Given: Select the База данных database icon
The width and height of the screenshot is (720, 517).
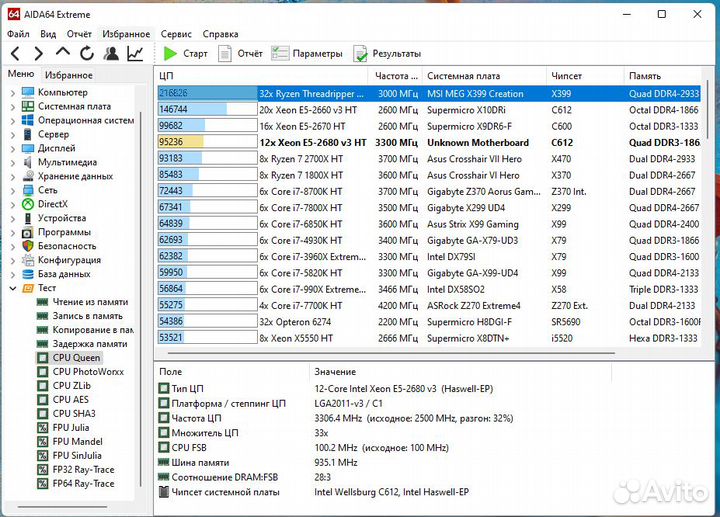Looking at the screenshot, I should [28, 274].
